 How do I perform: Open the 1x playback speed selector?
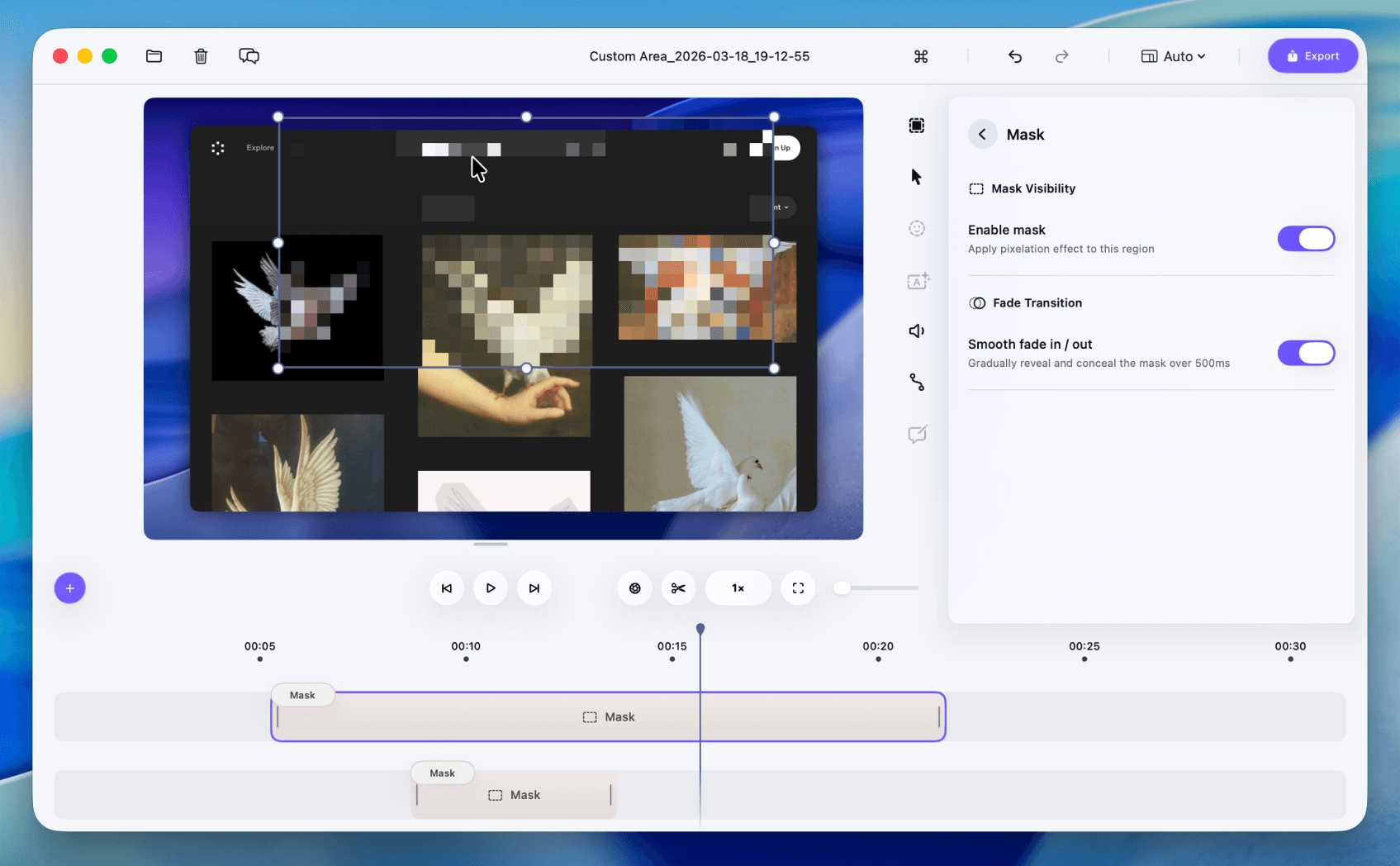pos(738,588)
